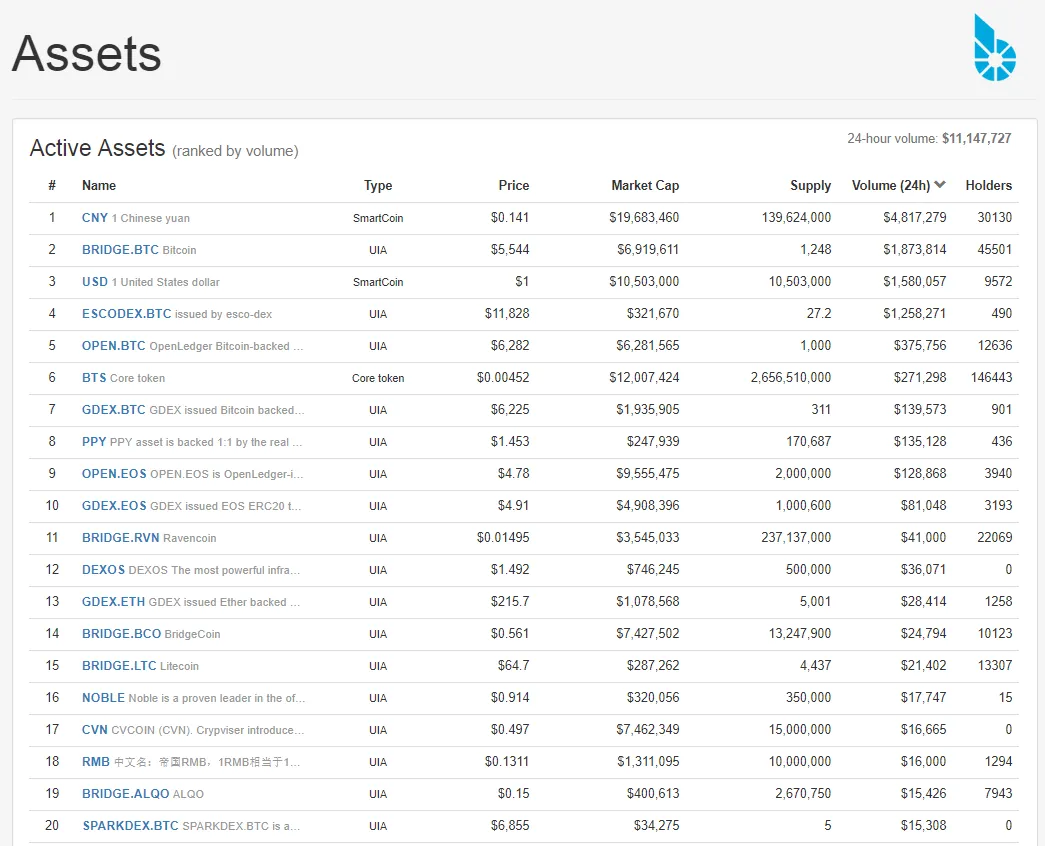The height and width of the screenshot is (846, 1045).
Task: Open the OPEN.EOS asset link
Action: click(114, 473)
